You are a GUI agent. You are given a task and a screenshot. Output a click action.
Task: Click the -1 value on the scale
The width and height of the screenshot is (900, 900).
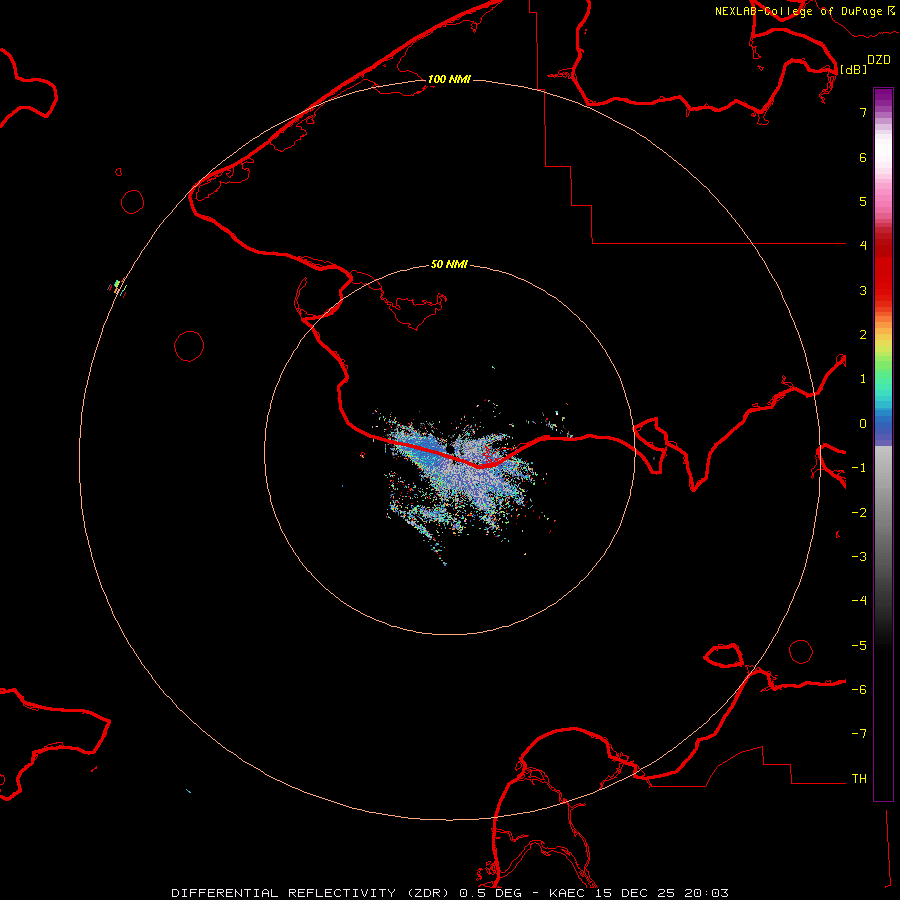[859, 468]
